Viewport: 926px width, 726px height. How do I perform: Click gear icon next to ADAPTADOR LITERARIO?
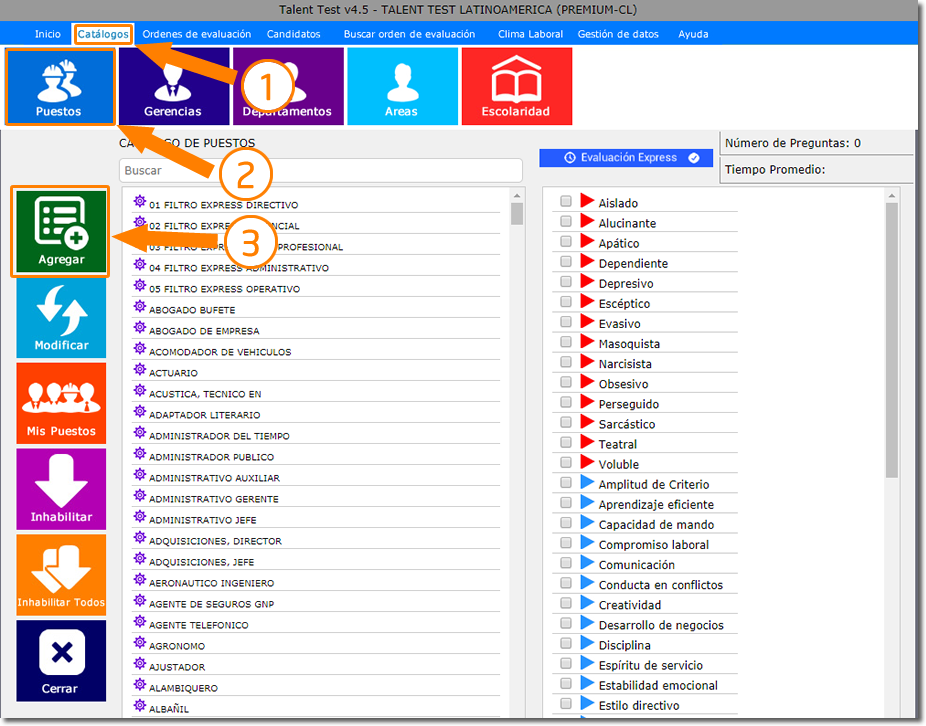pyautogui.click(x=139, y=412)
